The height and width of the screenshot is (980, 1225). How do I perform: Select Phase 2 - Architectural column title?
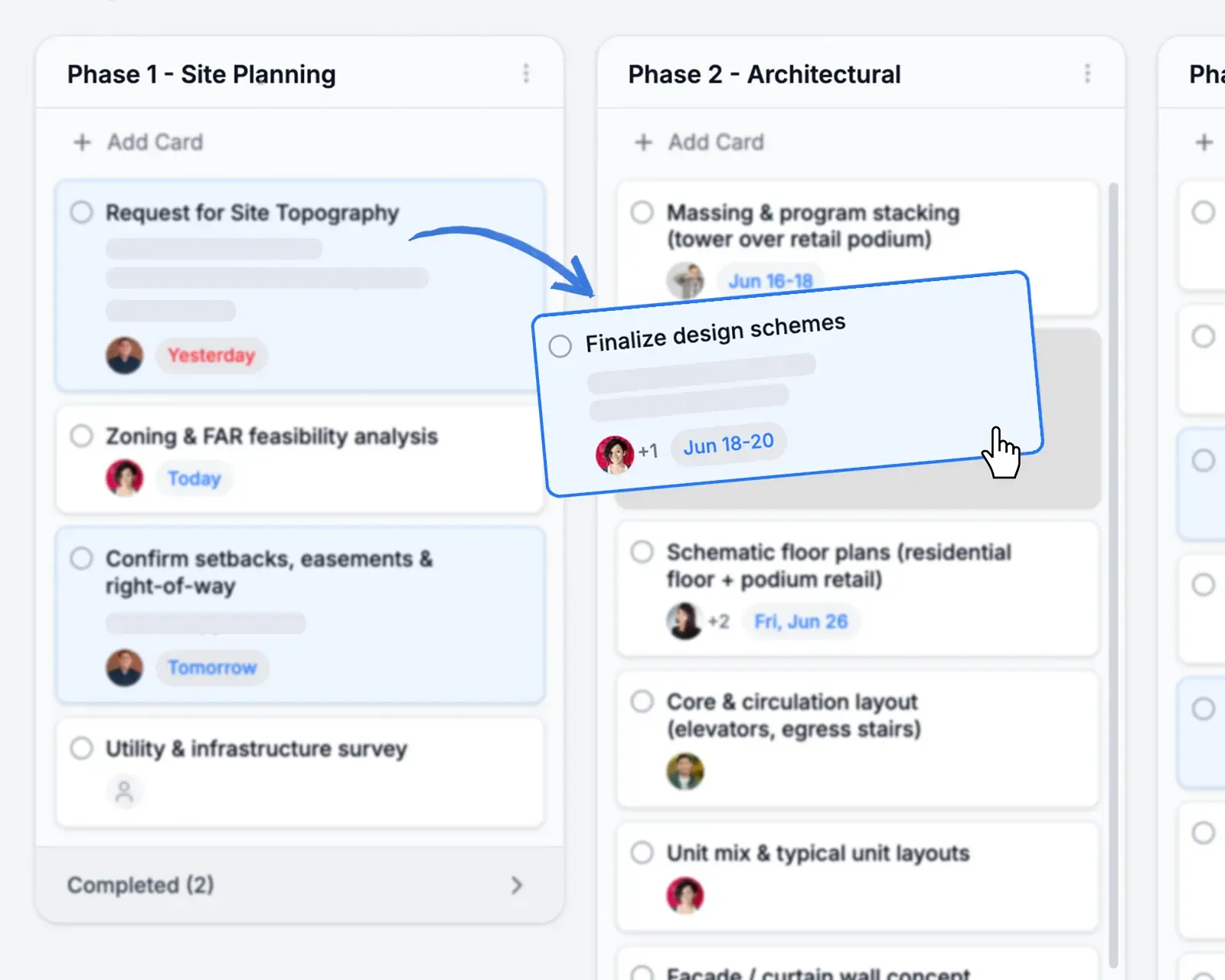pos(764,74)
